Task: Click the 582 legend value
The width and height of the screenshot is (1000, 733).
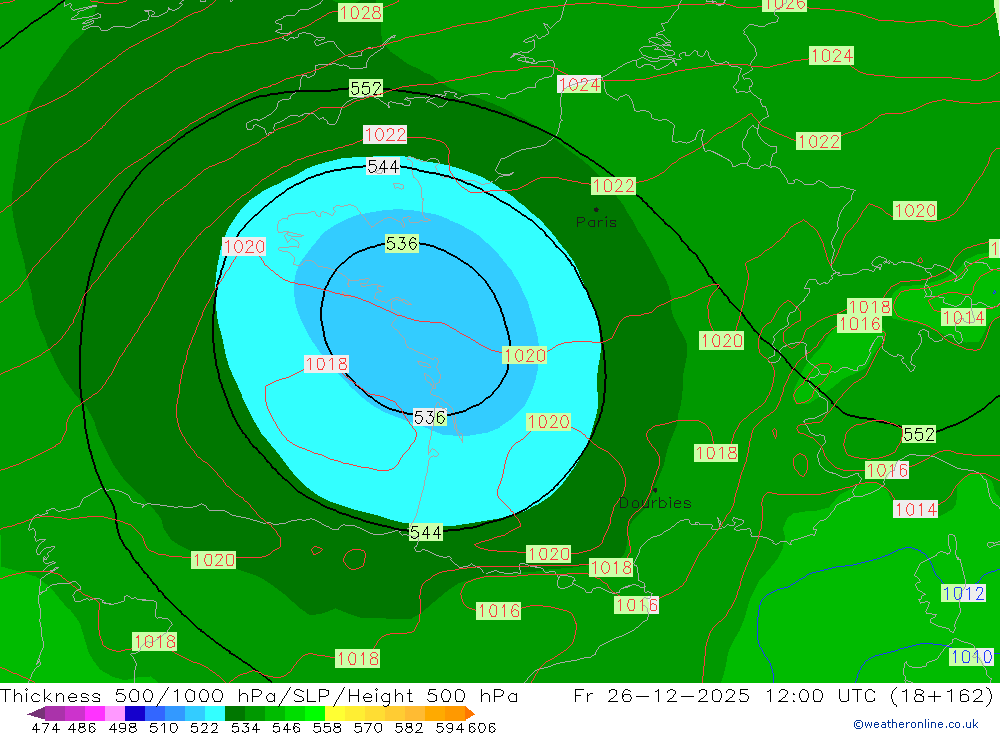Action: 409,728
